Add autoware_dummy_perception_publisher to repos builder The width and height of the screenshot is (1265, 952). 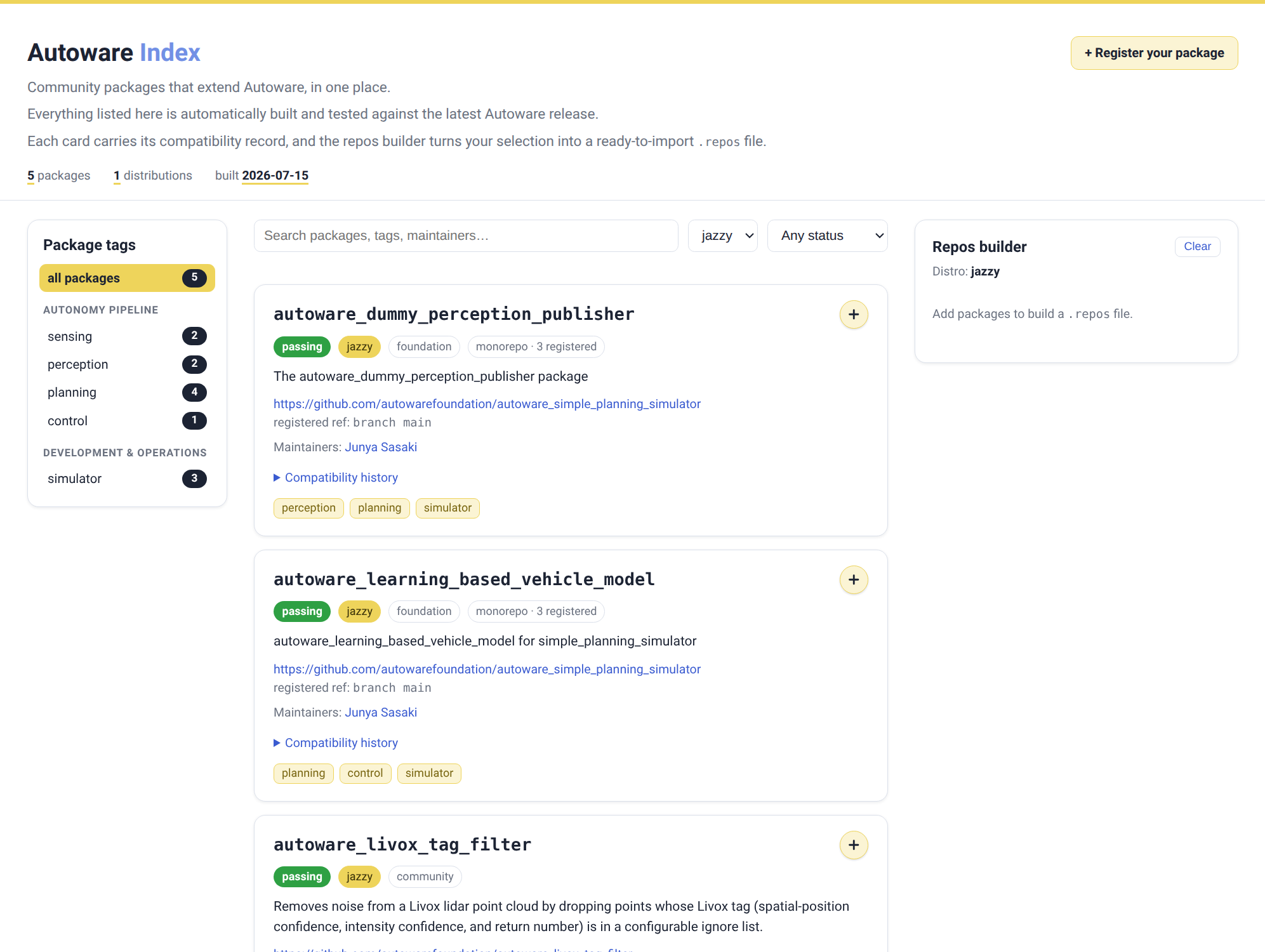click(x=854, y=314)
